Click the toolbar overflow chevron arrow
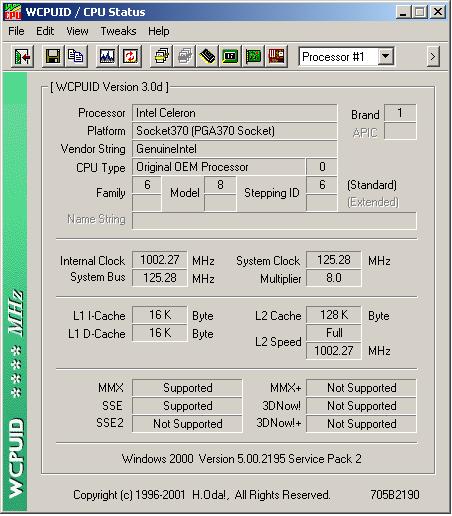 (433, 57)
